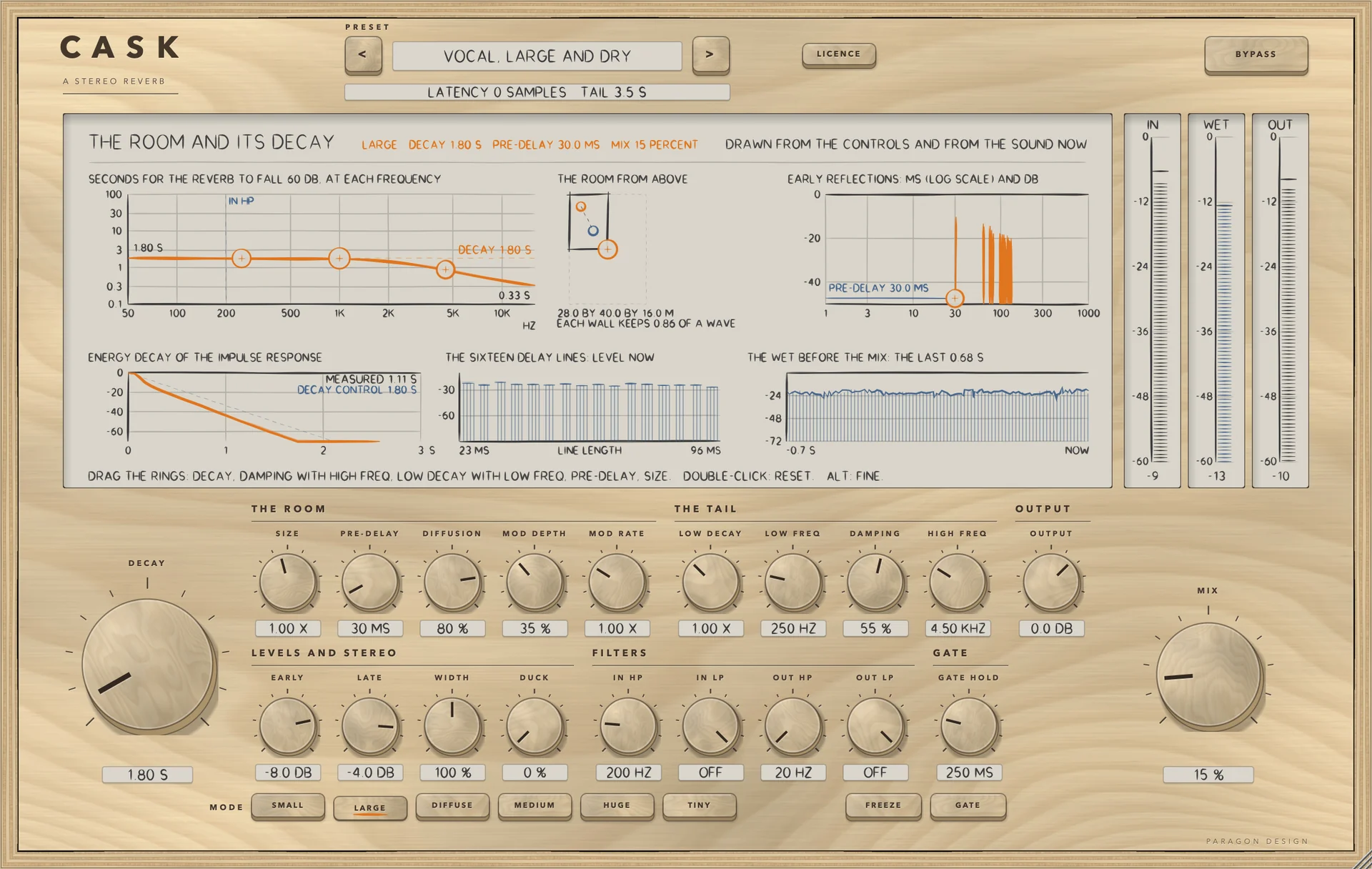Click the 15 % mix value field

1208,775
